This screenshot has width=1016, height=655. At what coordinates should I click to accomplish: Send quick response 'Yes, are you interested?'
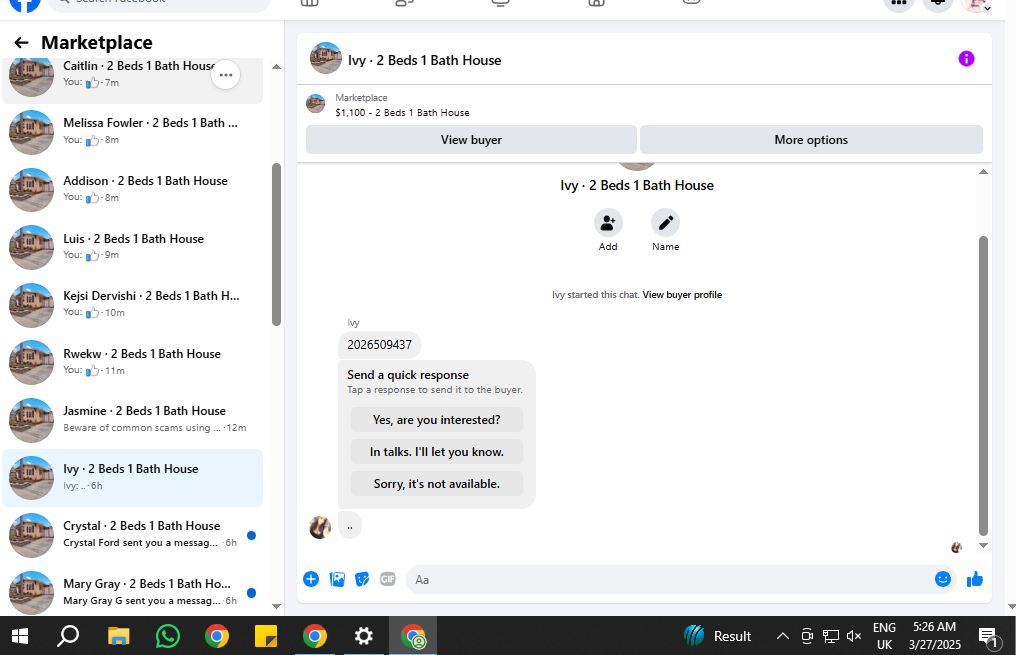pyautogui.click(x=437, y=420)
